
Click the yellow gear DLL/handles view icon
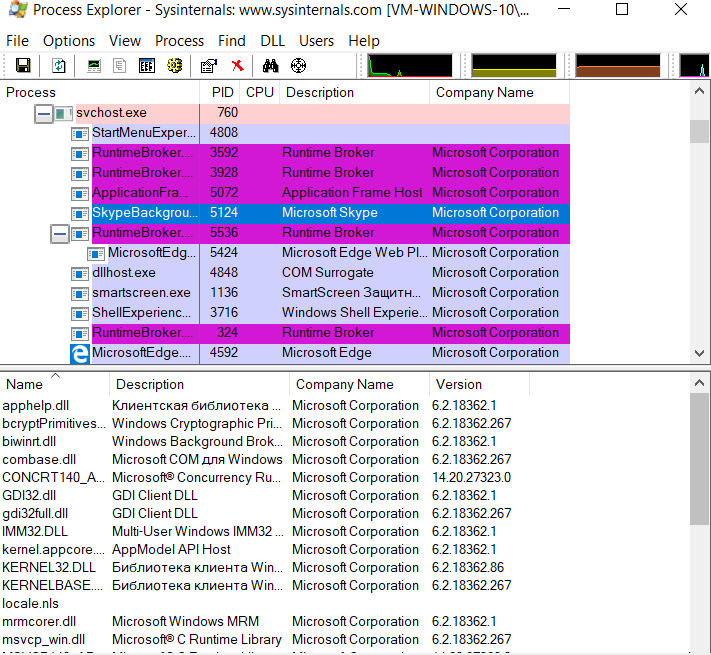(x=175, y=66)
